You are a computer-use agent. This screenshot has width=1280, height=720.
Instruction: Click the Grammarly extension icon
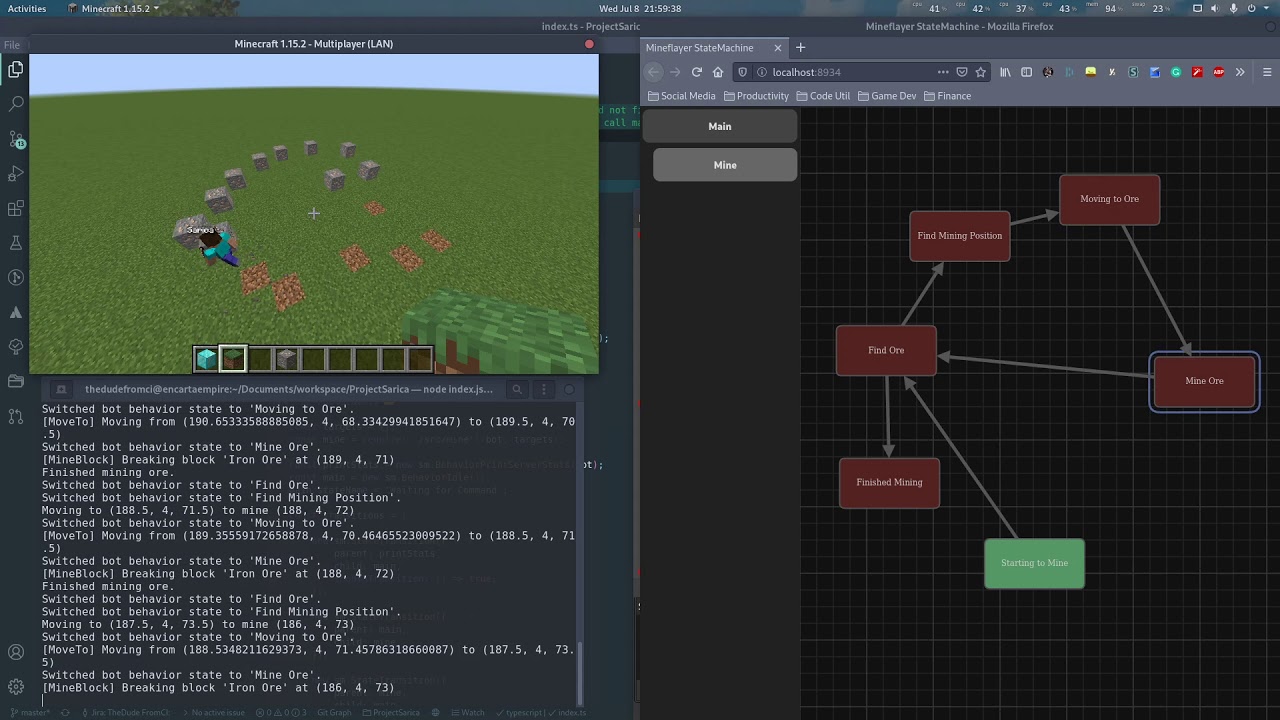[x=1176, y=72]
